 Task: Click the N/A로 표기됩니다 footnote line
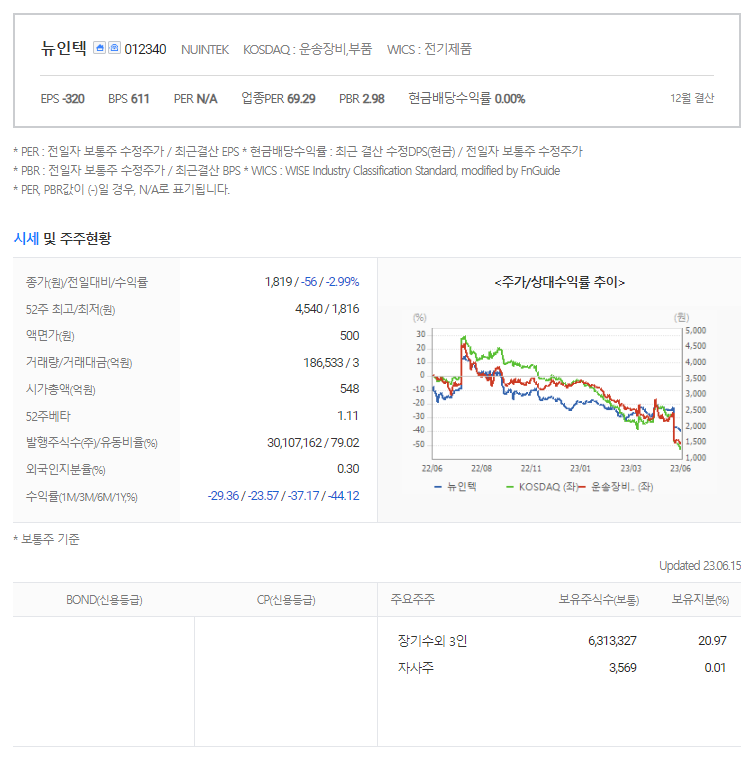pos(121,190)
